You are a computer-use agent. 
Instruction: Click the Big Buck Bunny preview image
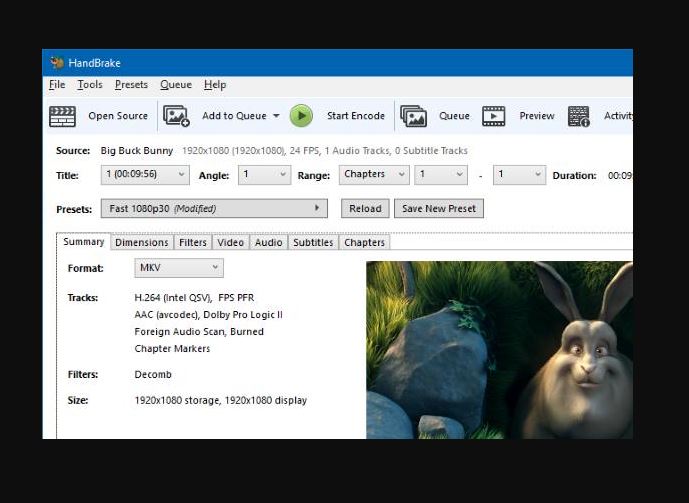point(500,350)
